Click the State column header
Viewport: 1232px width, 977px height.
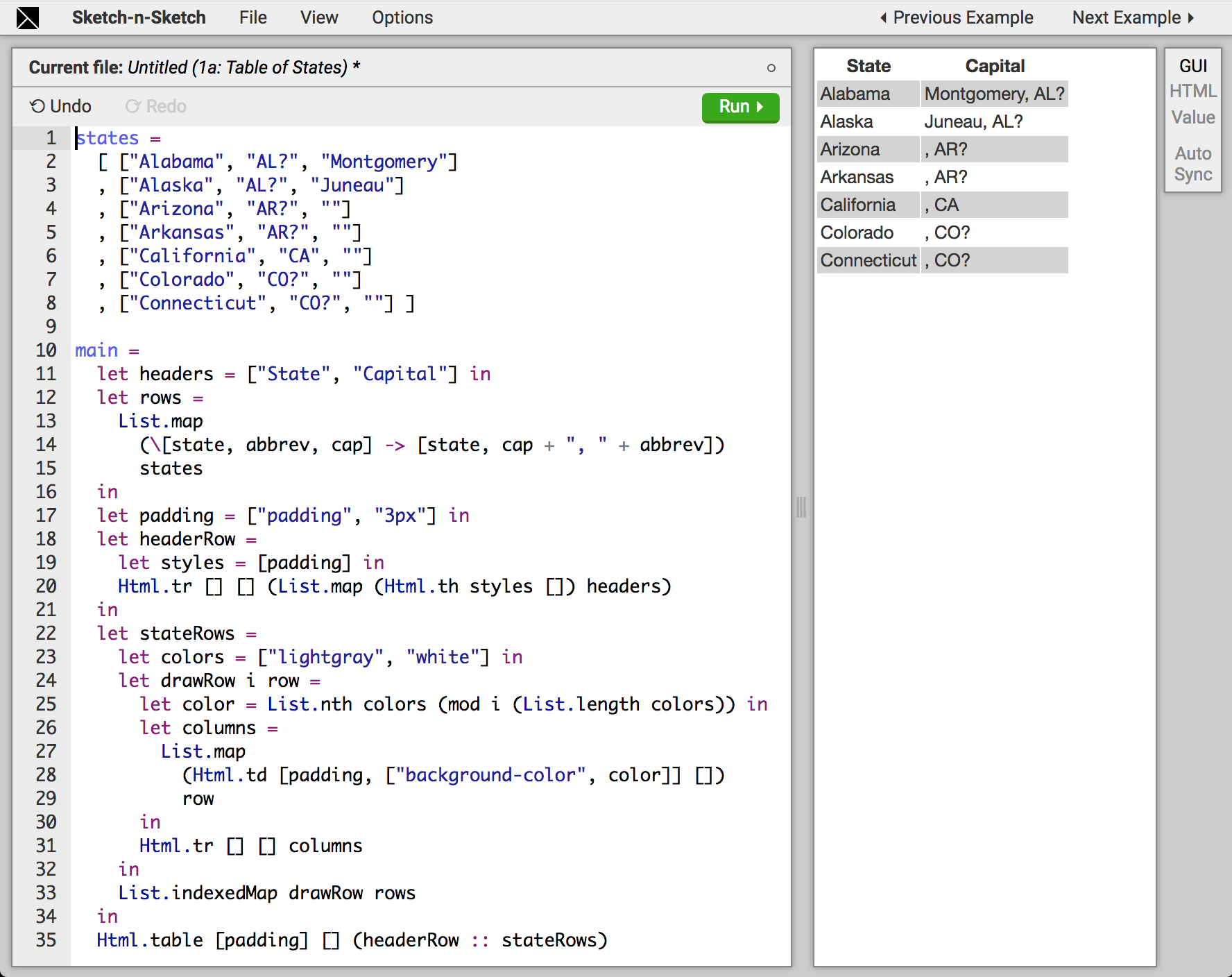click(x=869, y=66)
